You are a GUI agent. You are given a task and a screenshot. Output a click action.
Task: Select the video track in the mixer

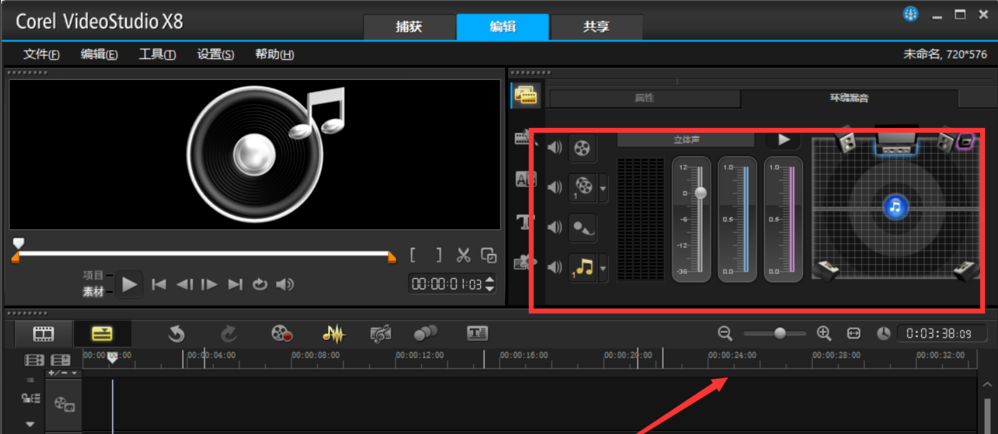pos(582,148)
